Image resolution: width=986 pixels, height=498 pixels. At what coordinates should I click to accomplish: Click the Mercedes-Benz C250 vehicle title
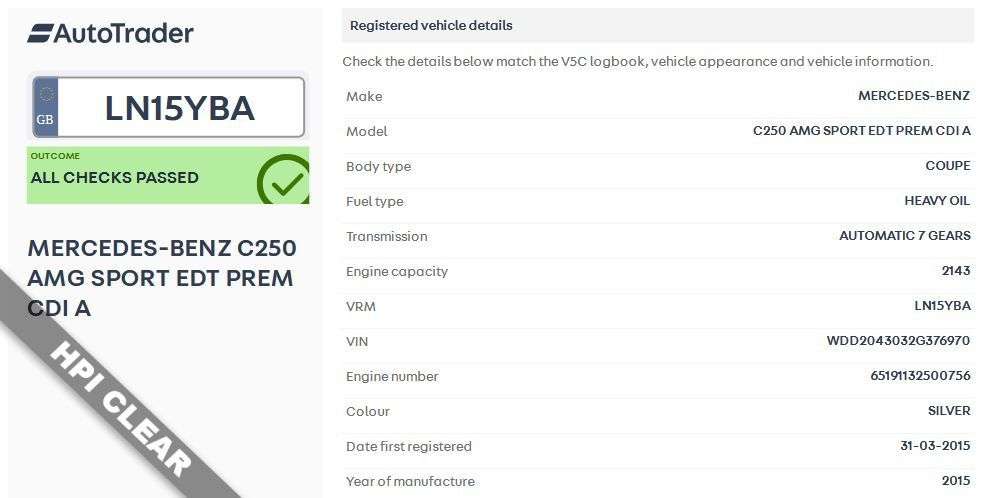point(161,277)
